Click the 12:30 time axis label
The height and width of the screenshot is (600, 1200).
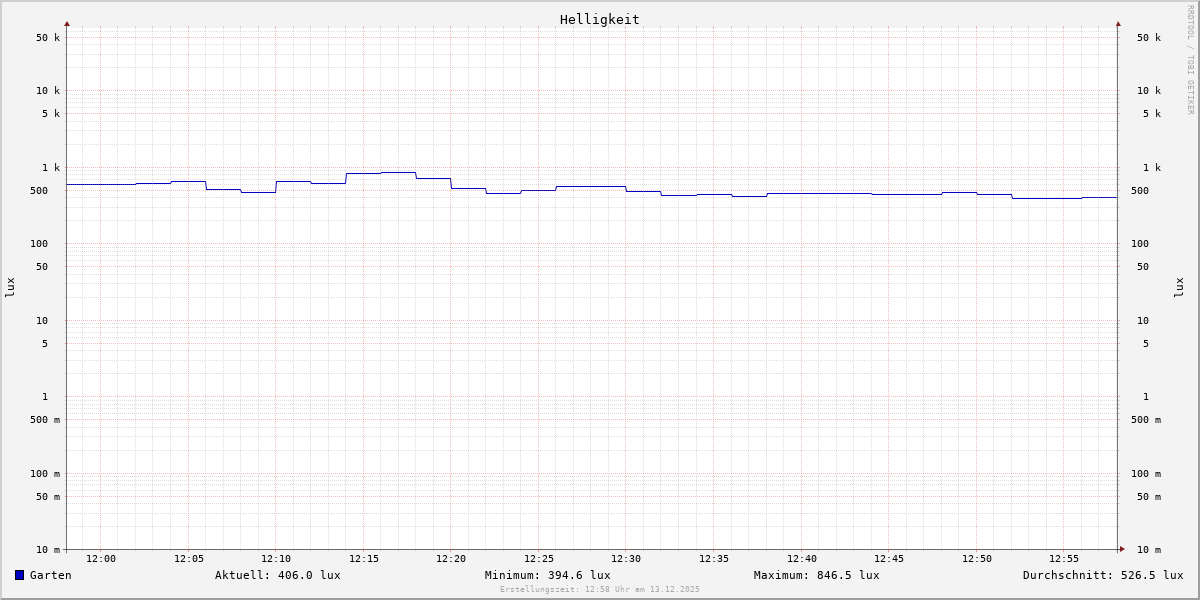pos(626,559)
